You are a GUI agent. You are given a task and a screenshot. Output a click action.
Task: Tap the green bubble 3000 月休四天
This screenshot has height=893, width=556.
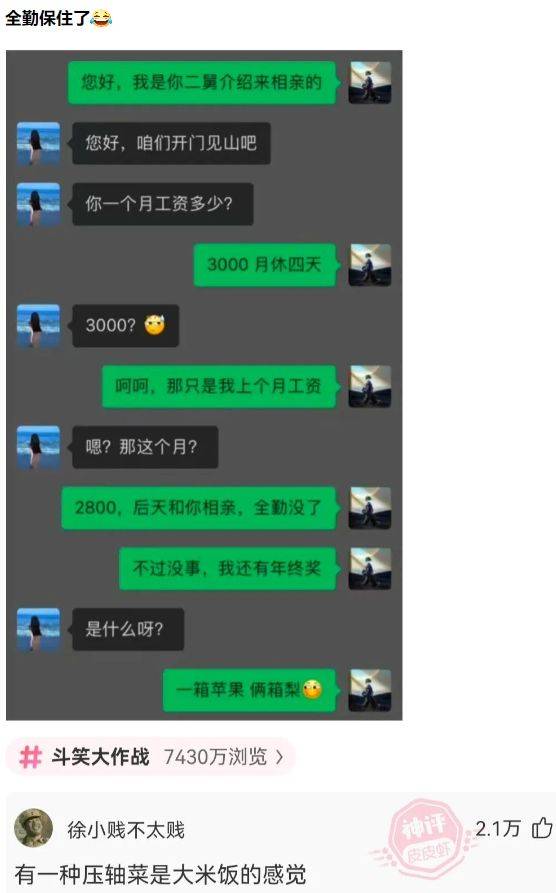click(265, 265)
